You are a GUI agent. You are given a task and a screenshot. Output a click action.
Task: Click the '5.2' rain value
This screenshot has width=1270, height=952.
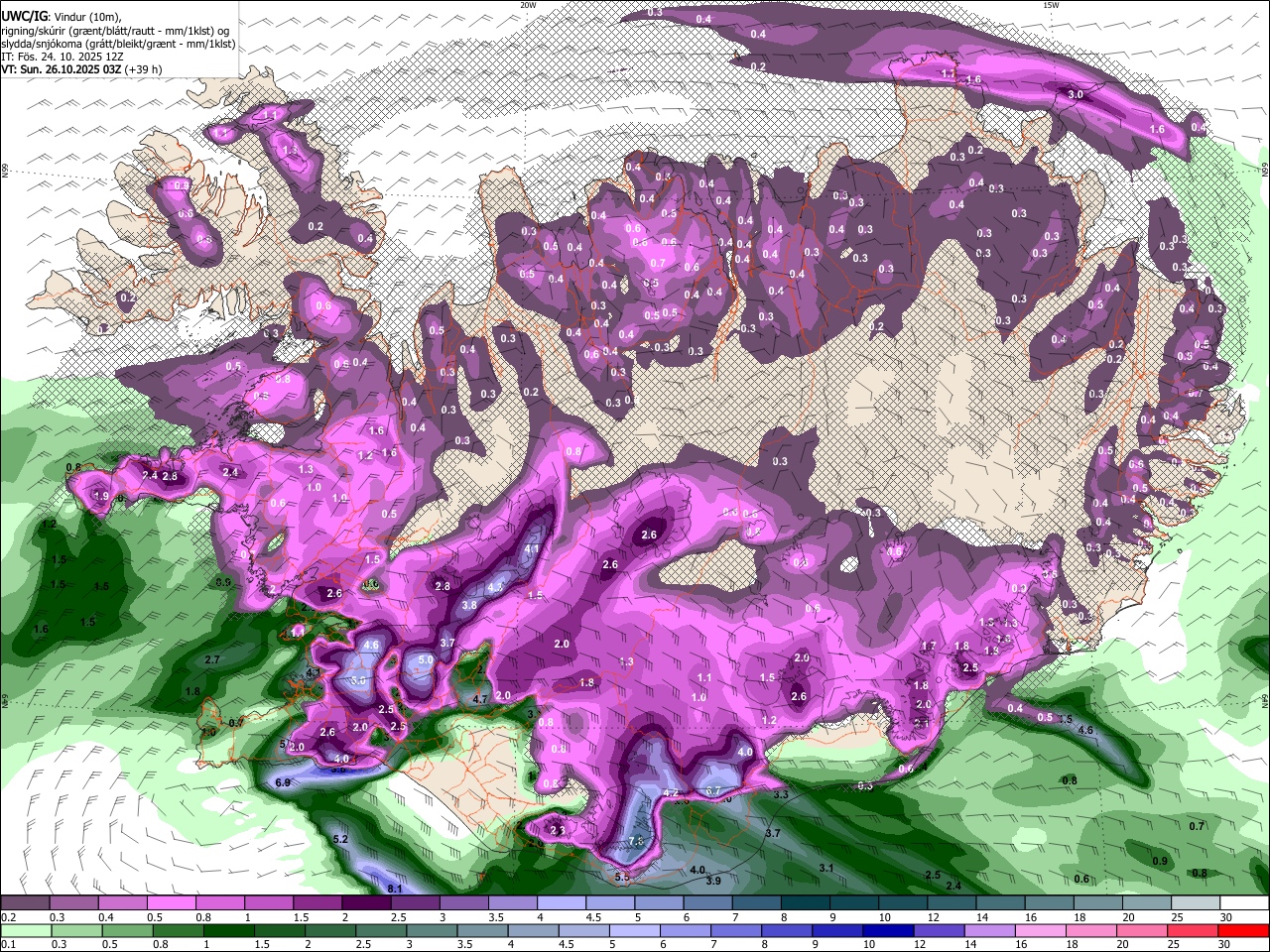pos(340,839)
